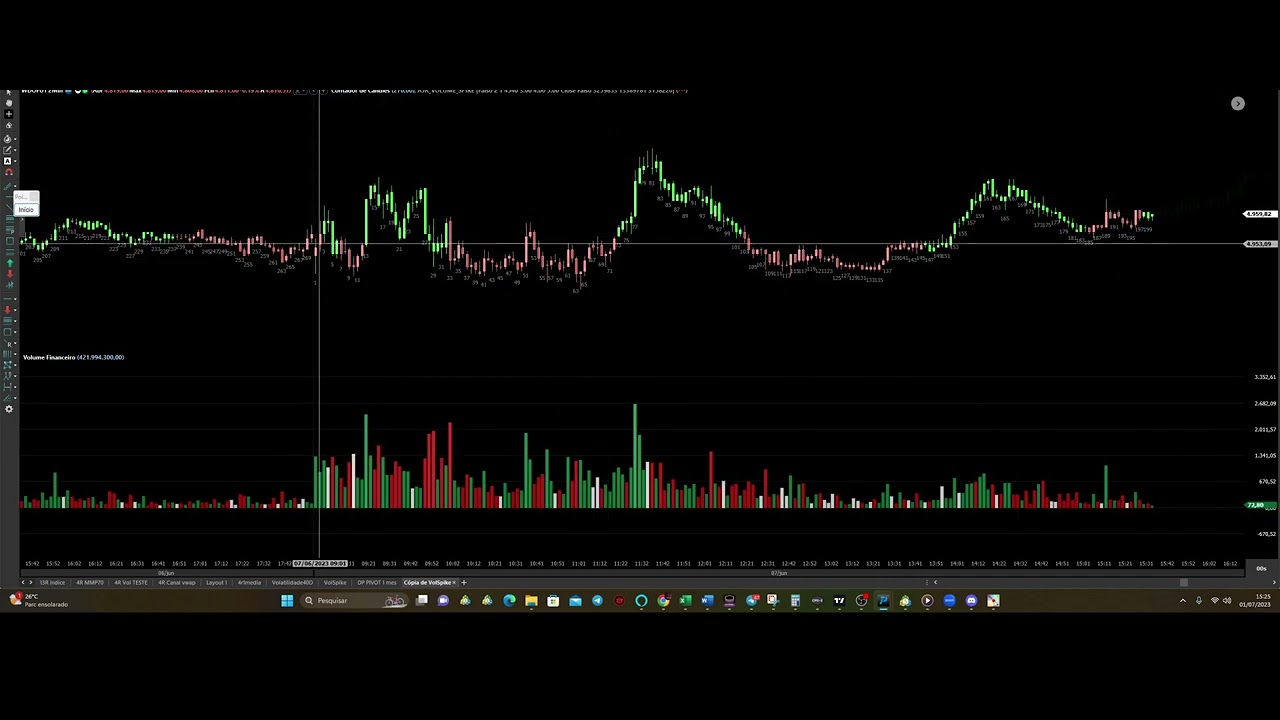Switch to the 13R Indice tab

coord(52,582)
